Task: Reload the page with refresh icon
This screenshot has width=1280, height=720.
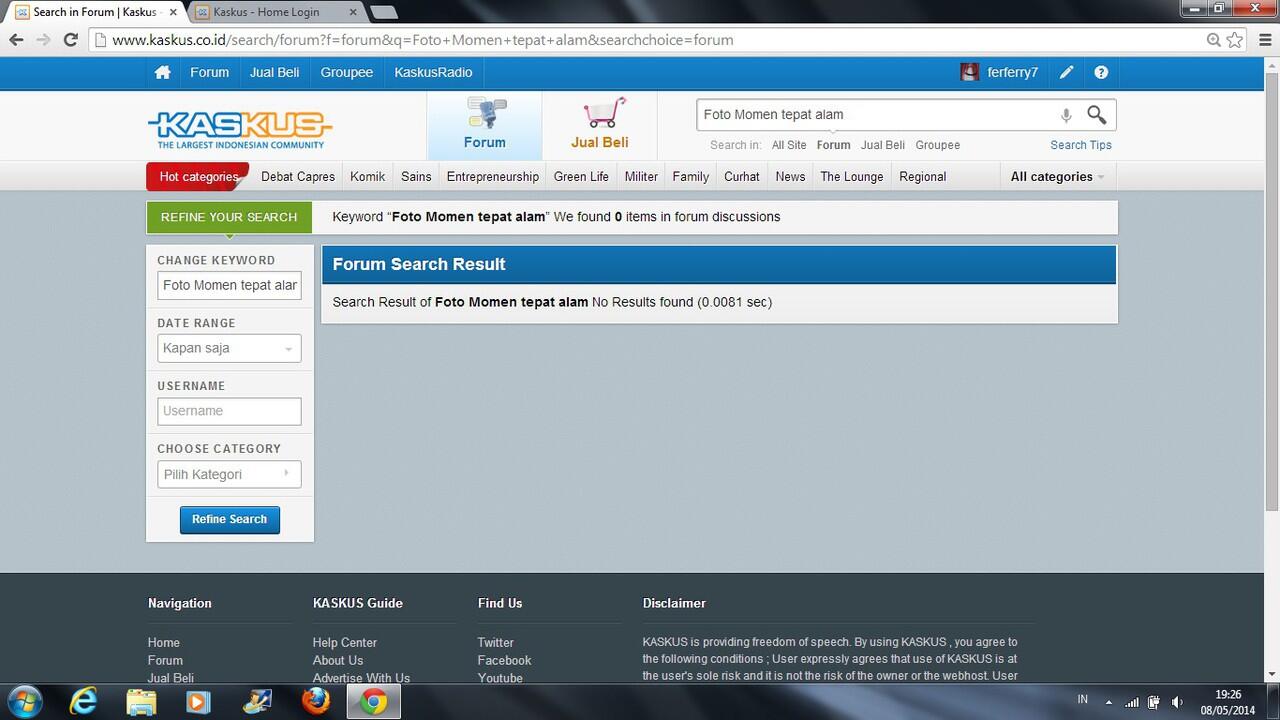Action: point(70,40)
